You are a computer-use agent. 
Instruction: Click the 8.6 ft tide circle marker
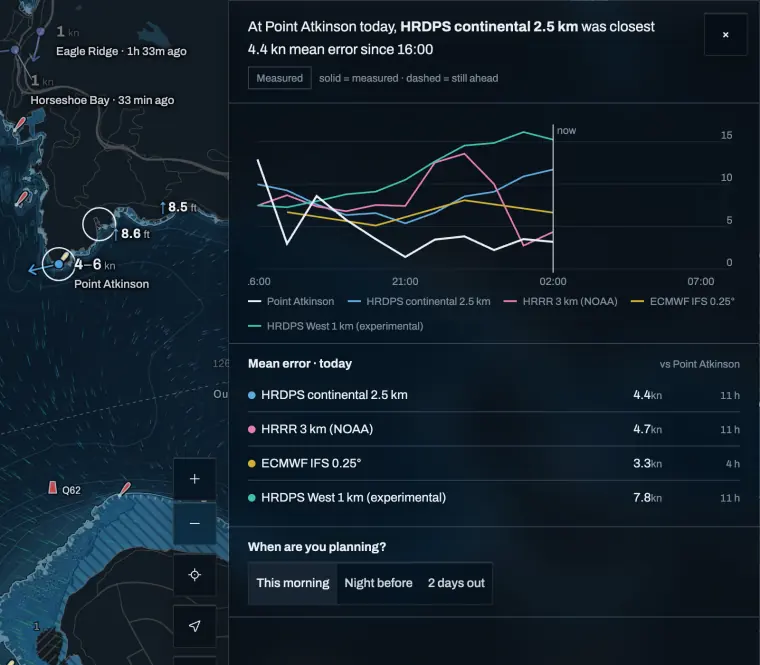coord(99,224)
